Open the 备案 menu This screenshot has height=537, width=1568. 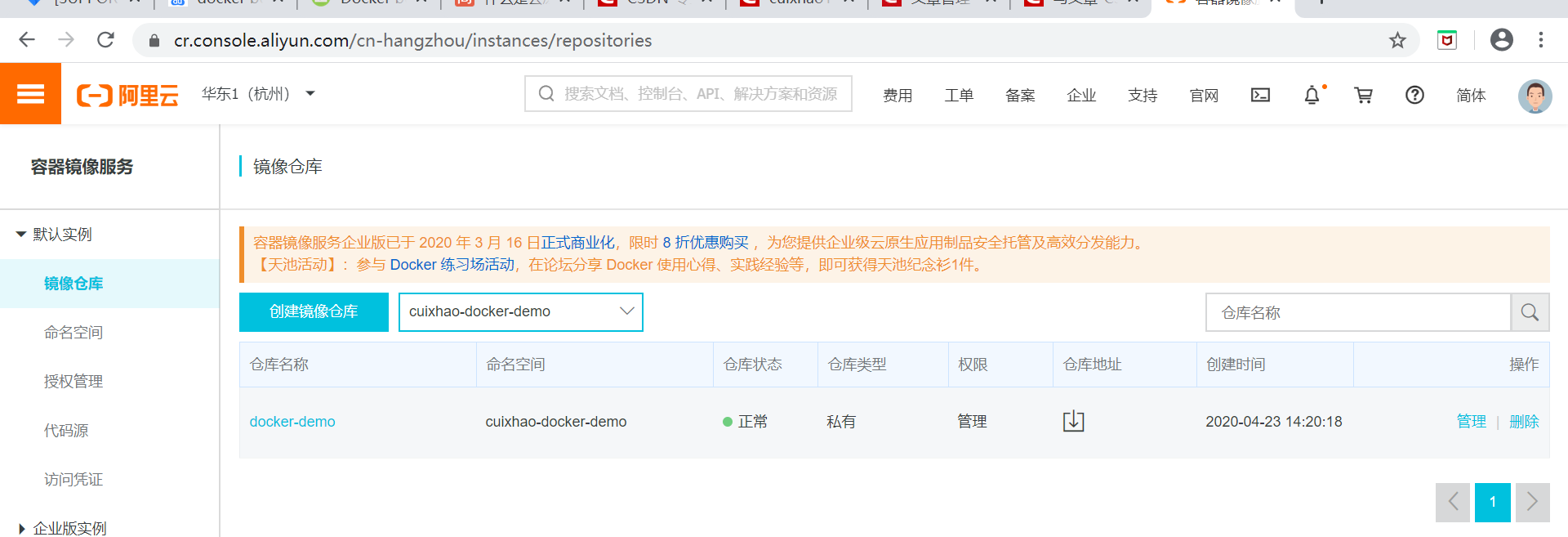[1020, 96]
